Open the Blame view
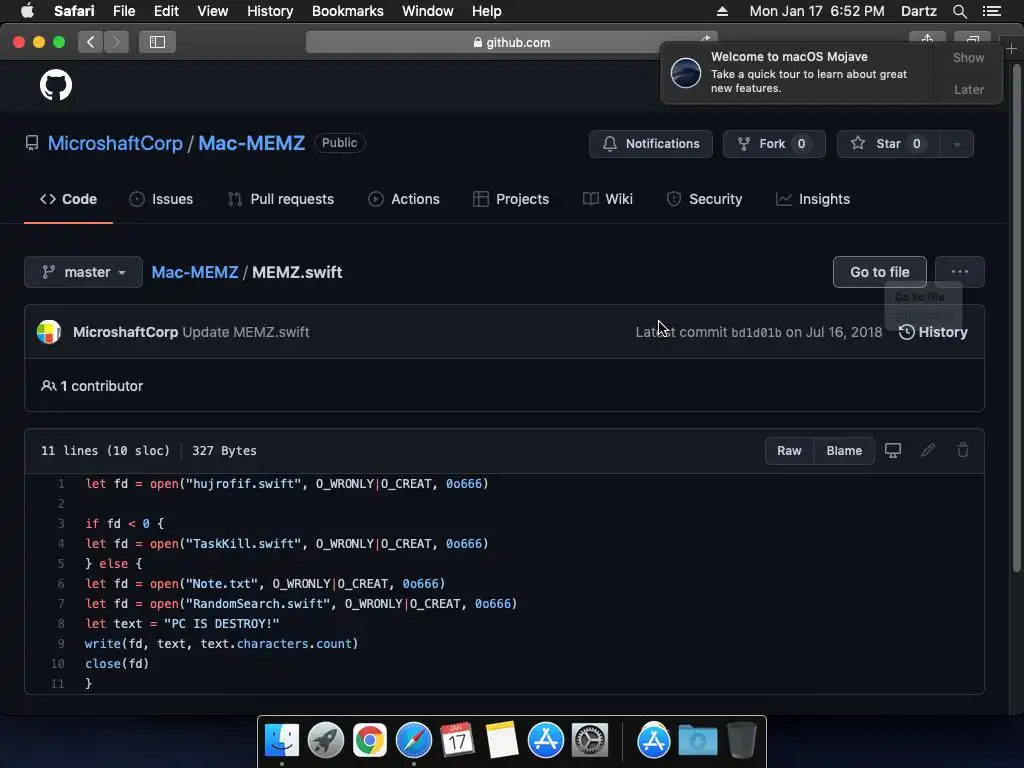The height and width of the screenshot is (768, 1024). (x=844, y=451)
